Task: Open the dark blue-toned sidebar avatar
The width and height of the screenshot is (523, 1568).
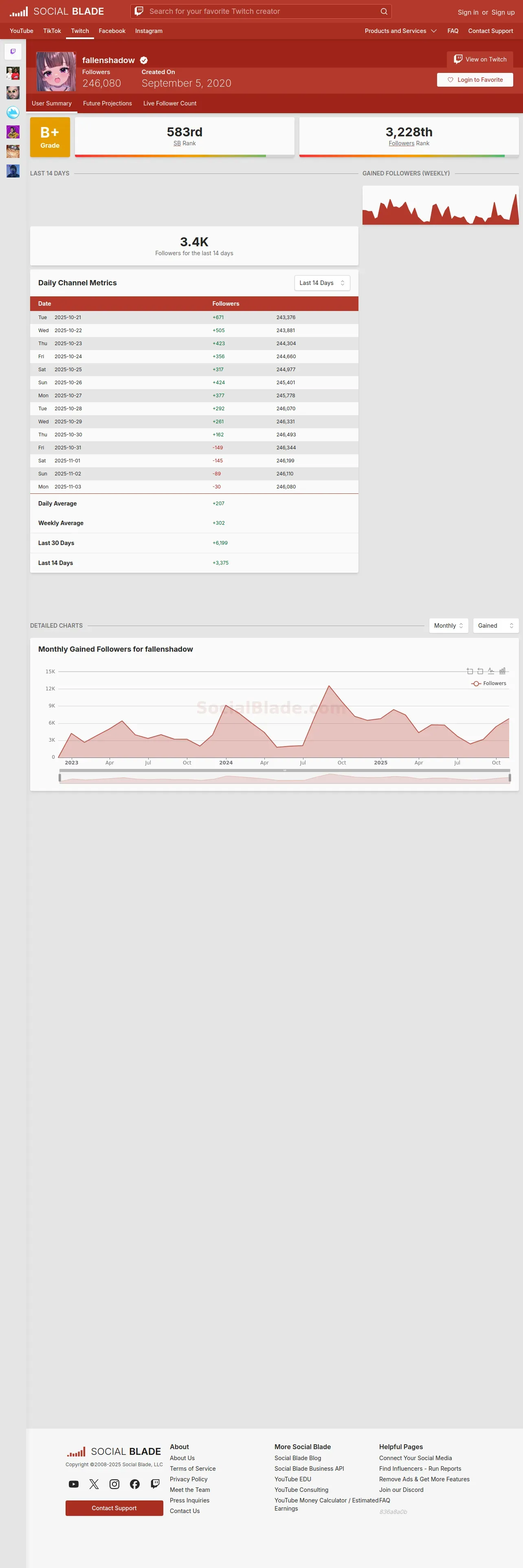Action: (x=13, y=171)
